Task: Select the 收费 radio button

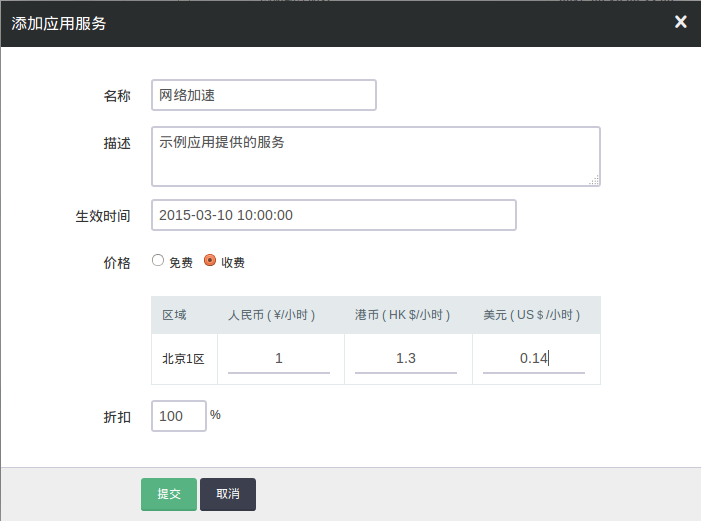Action: click(x=210, y=261)
